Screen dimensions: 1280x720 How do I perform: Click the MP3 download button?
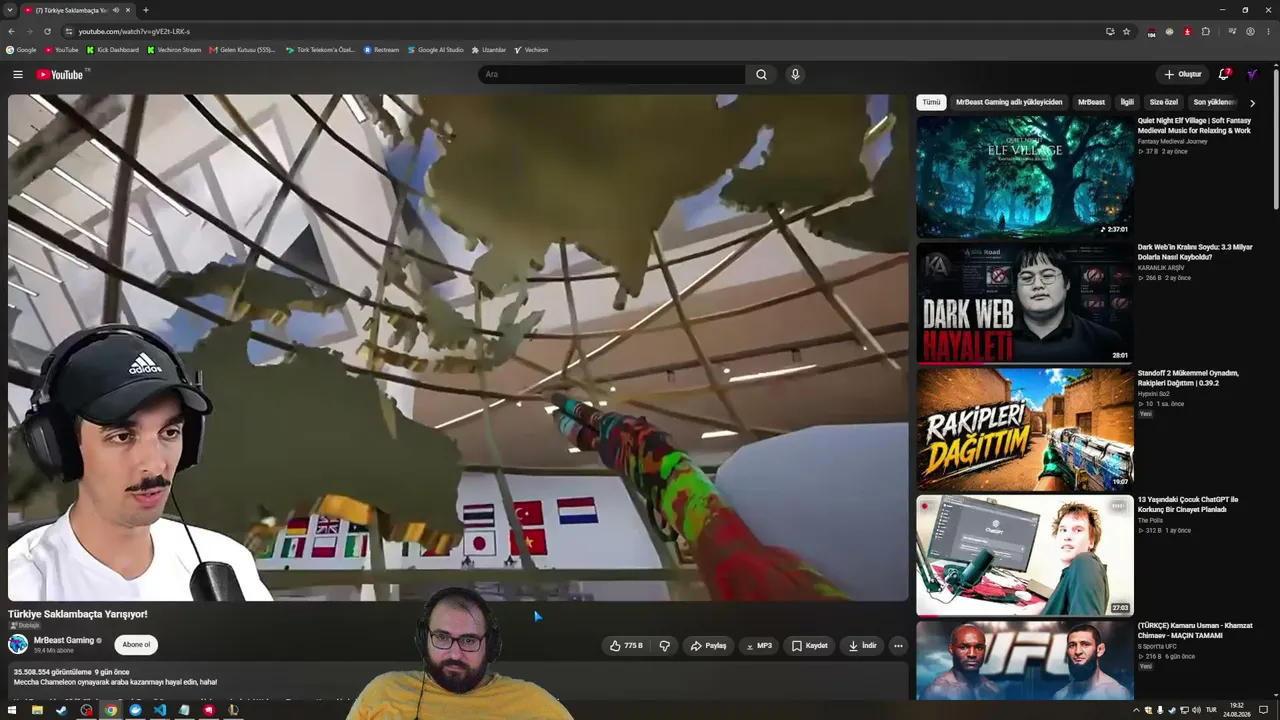[x=759, y=646]
